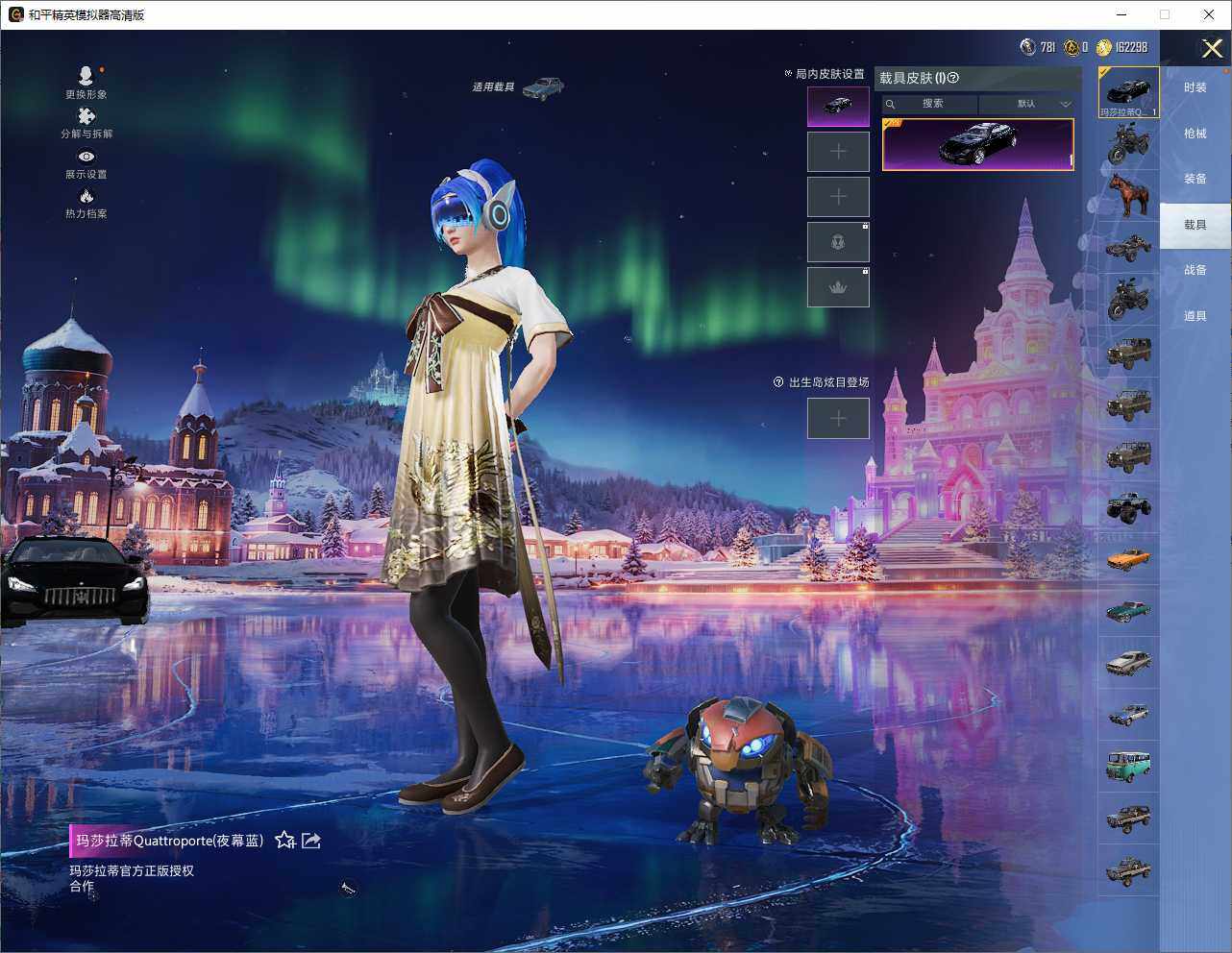The width and height of the screenshot is (1232, 953).
Task: Toggle 展示设置 eye icon
Action: [x=86, y=157]
